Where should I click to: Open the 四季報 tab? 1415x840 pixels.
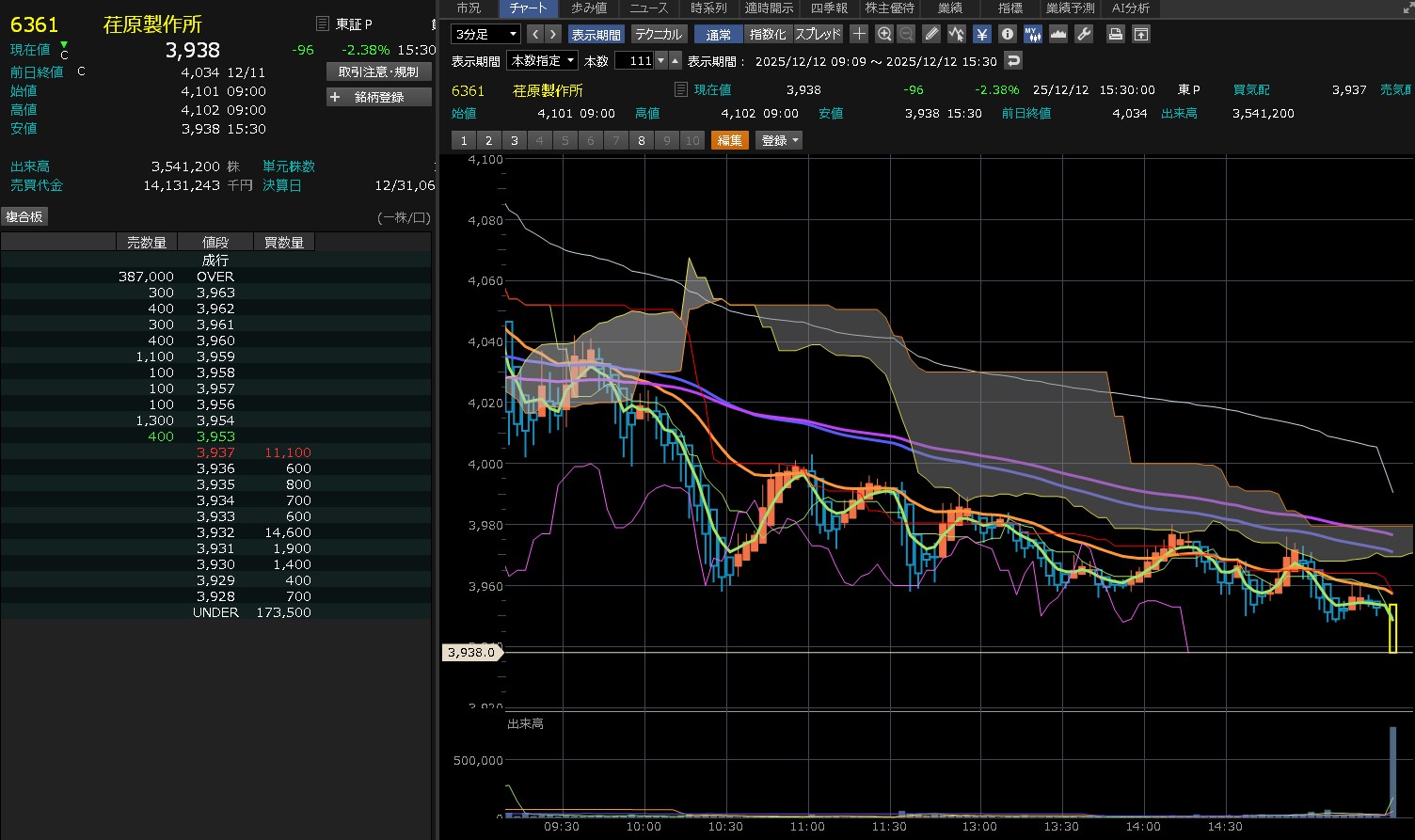pos(829,8)
